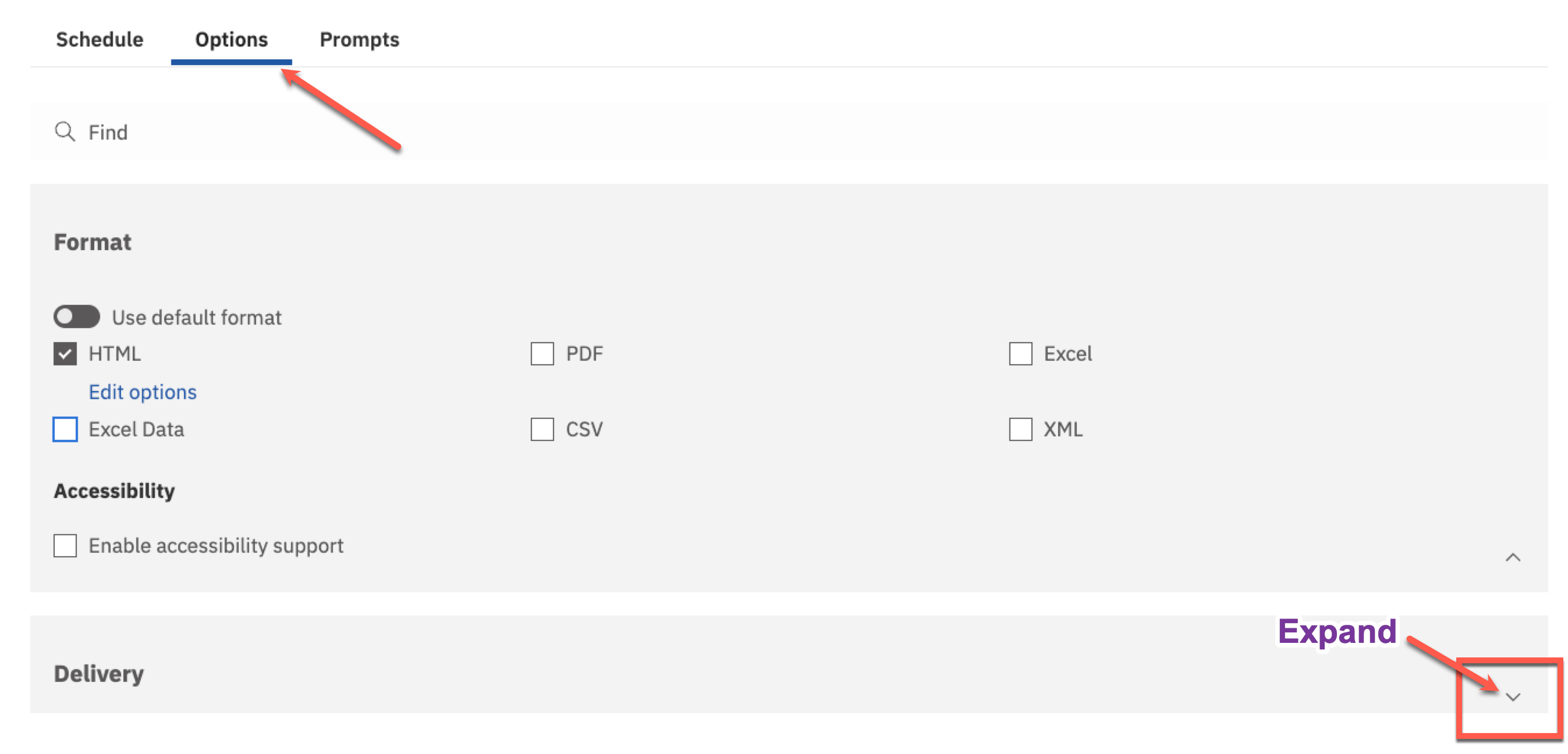Enable accessibility support
This screenshot has height=754, width=1568.
[x=65, y=545]
